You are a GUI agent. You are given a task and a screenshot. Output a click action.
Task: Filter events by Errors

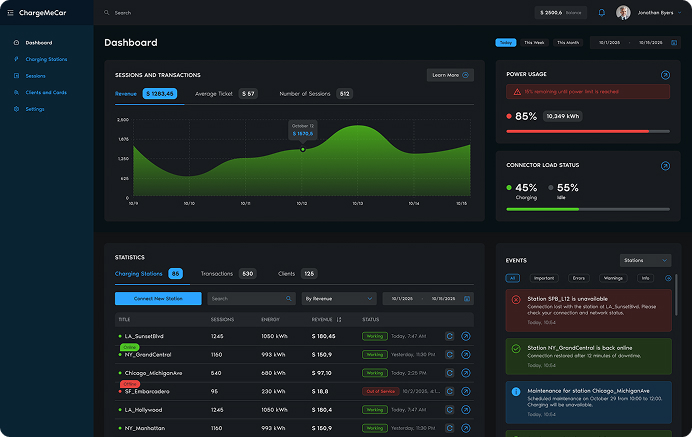pos(579,277)
